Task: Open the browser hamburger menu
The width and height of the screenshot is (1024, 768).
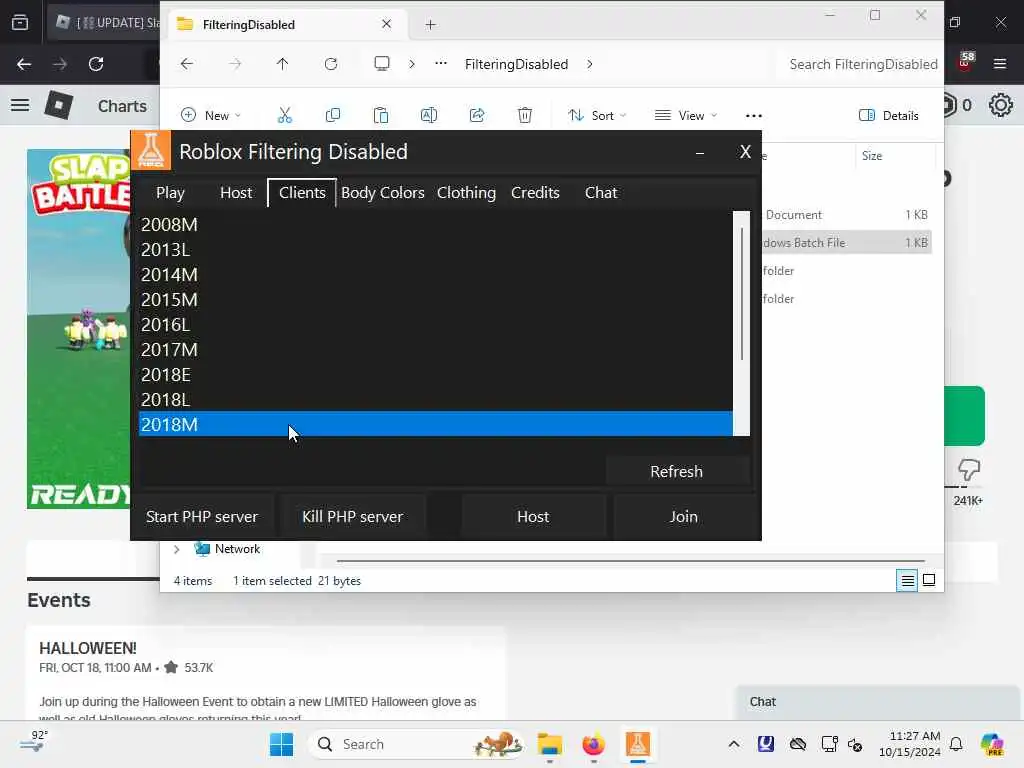Action: [x=1000, y=64]
